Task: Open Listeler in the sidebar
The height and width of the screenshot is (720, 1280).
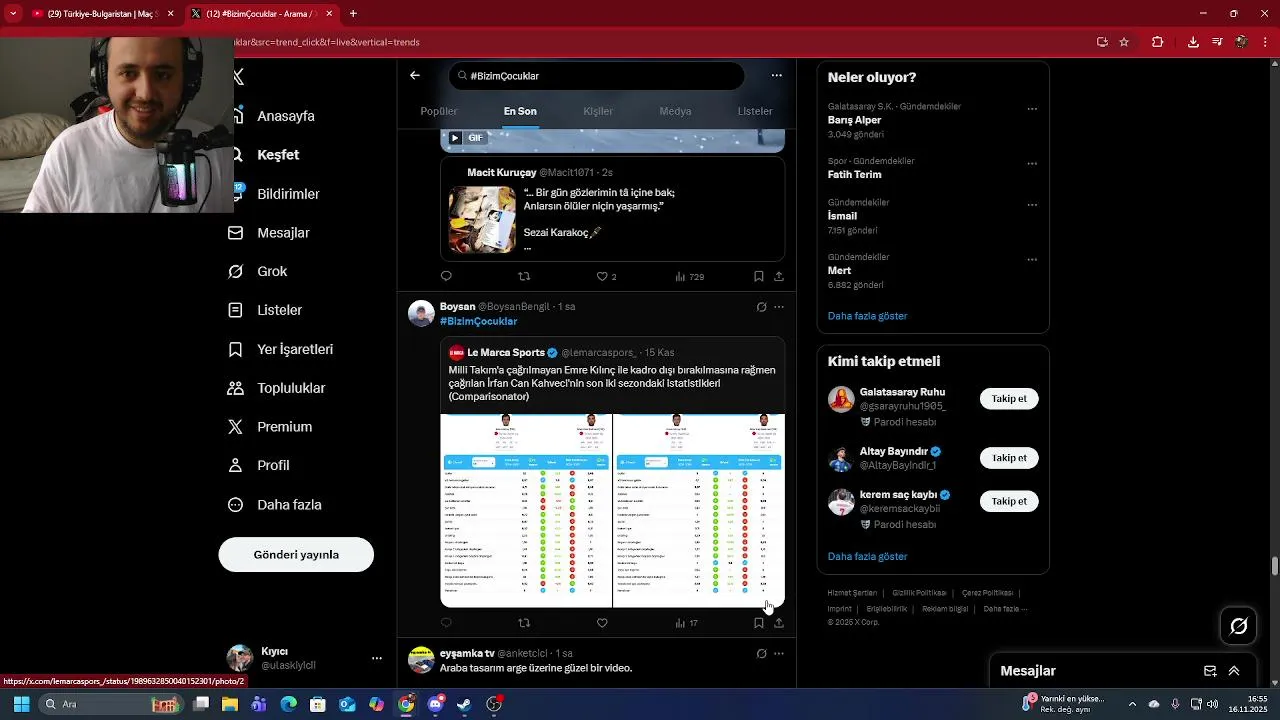Action: tap(279, 310)
